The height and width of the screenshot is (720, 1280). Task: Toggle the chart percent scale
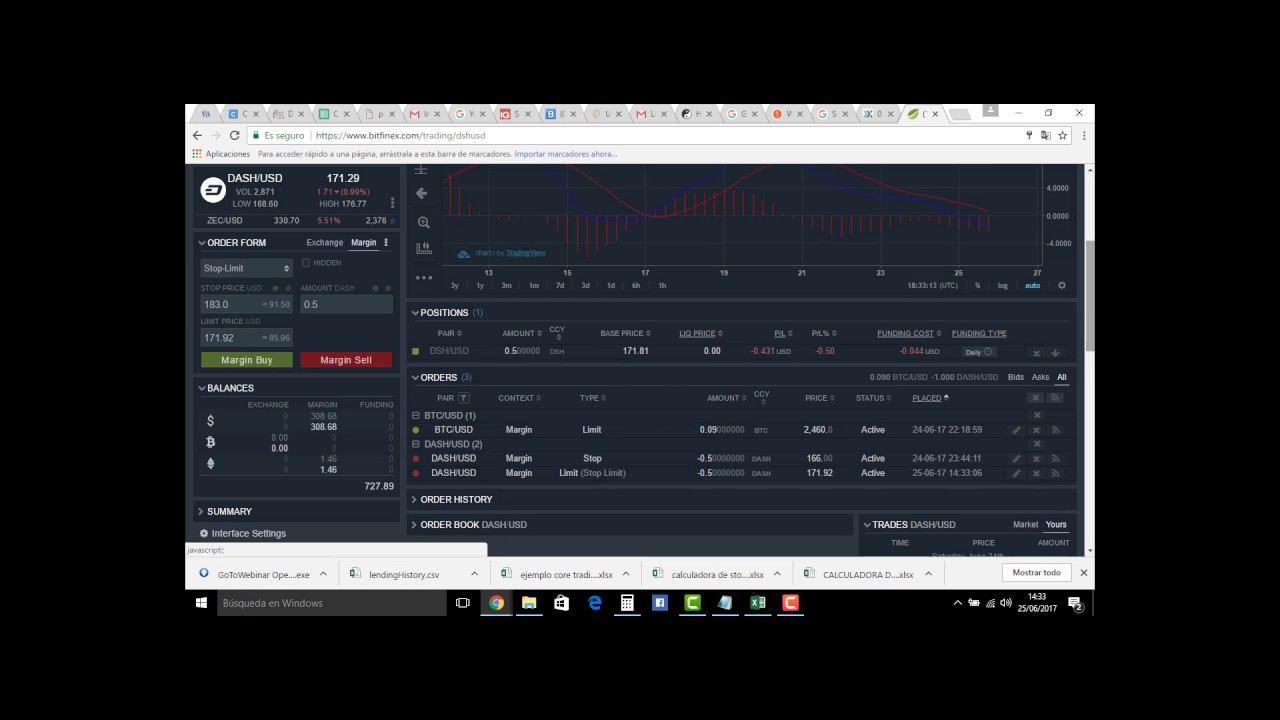pos(978,286)
